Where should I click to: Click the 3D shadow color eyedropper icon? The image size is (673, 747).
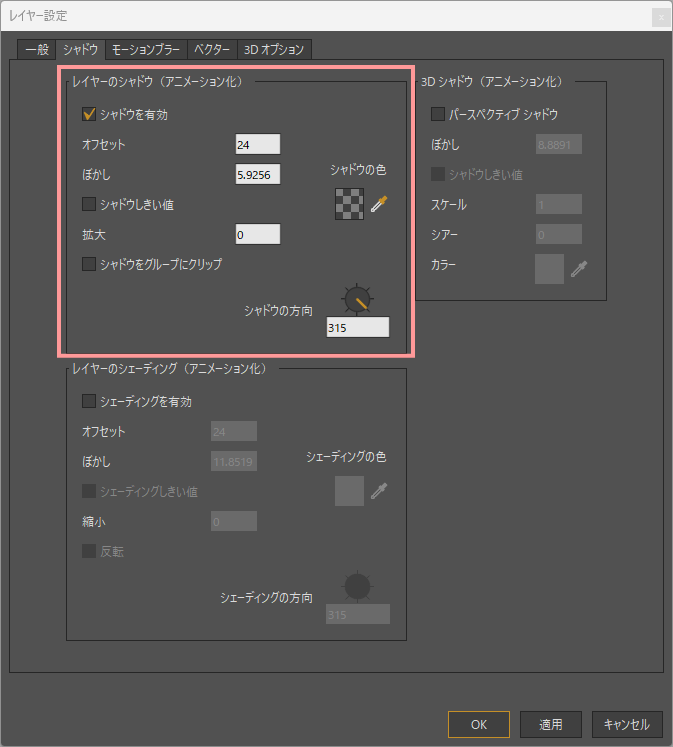coord(579,268)
